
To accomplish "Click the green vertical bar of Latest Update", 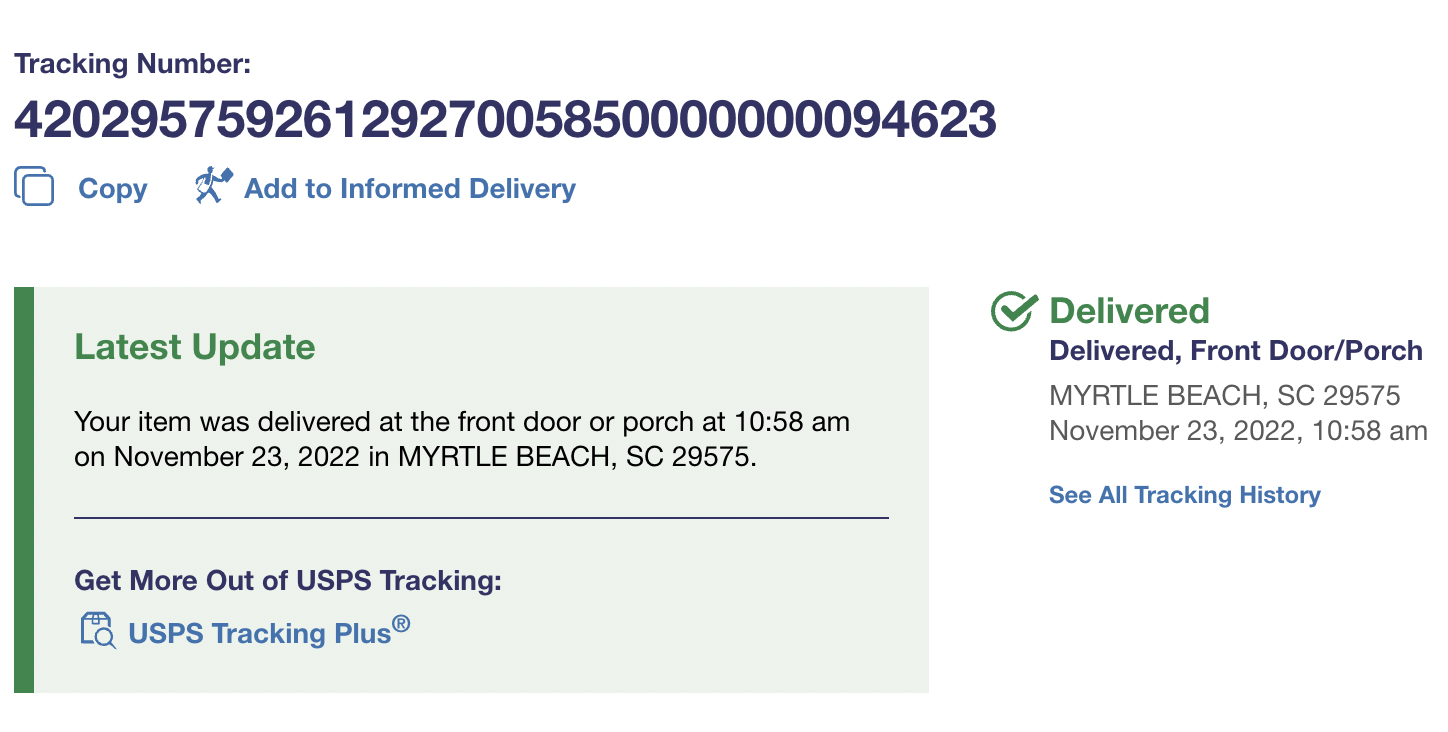I will [24, 490].
